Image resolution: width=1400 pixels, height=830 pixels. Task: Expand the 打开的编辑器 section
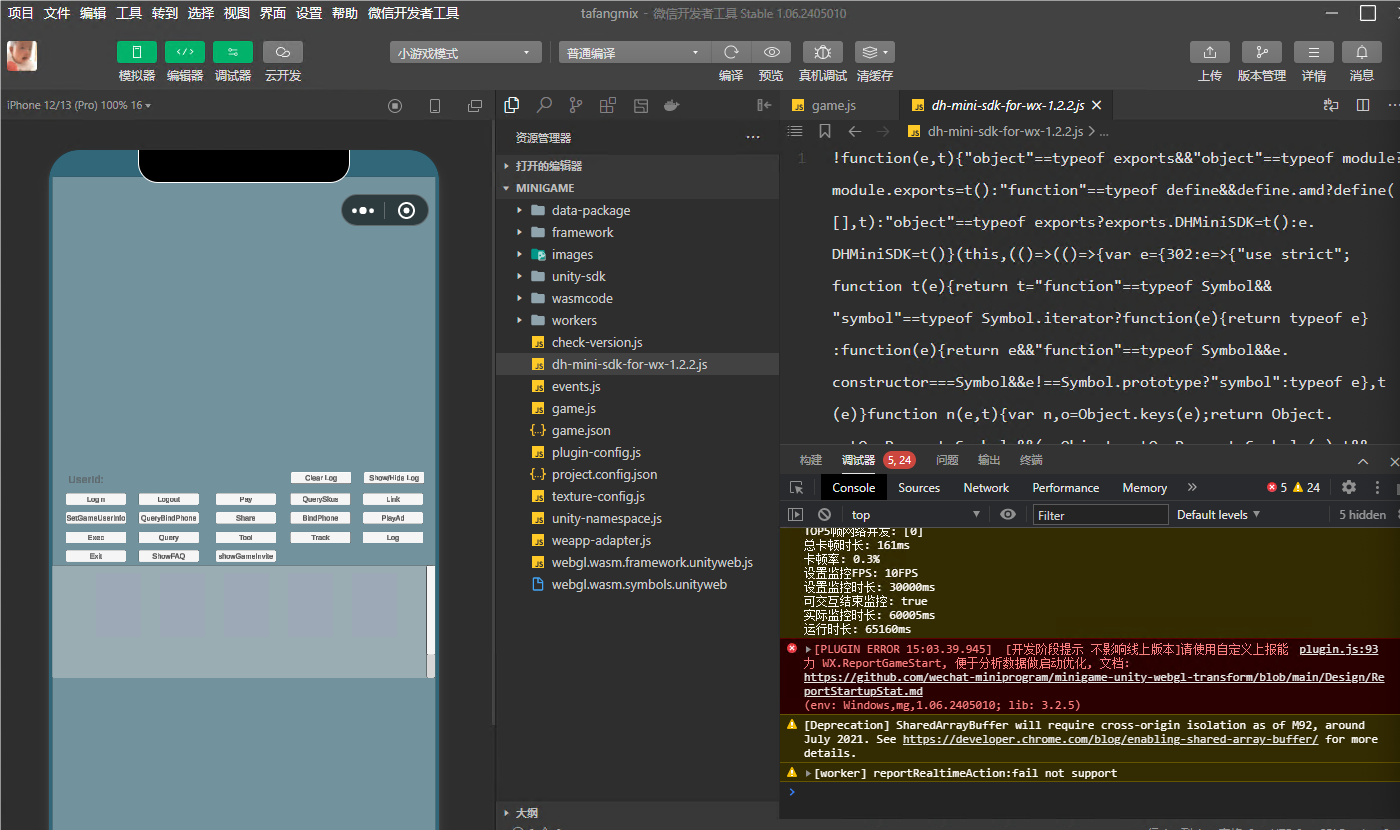click(x=637, y=166)
